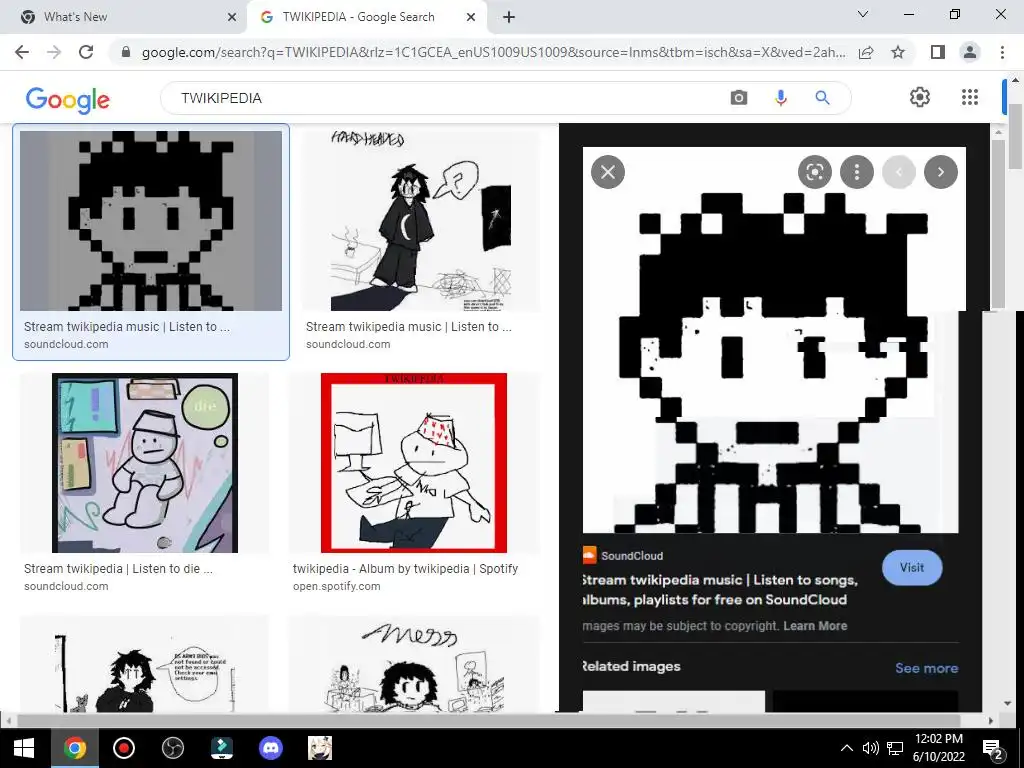This screenshot has height=768, width=1024.
Task: Open Chrome three-dot menu
Action: [1002, 52]
